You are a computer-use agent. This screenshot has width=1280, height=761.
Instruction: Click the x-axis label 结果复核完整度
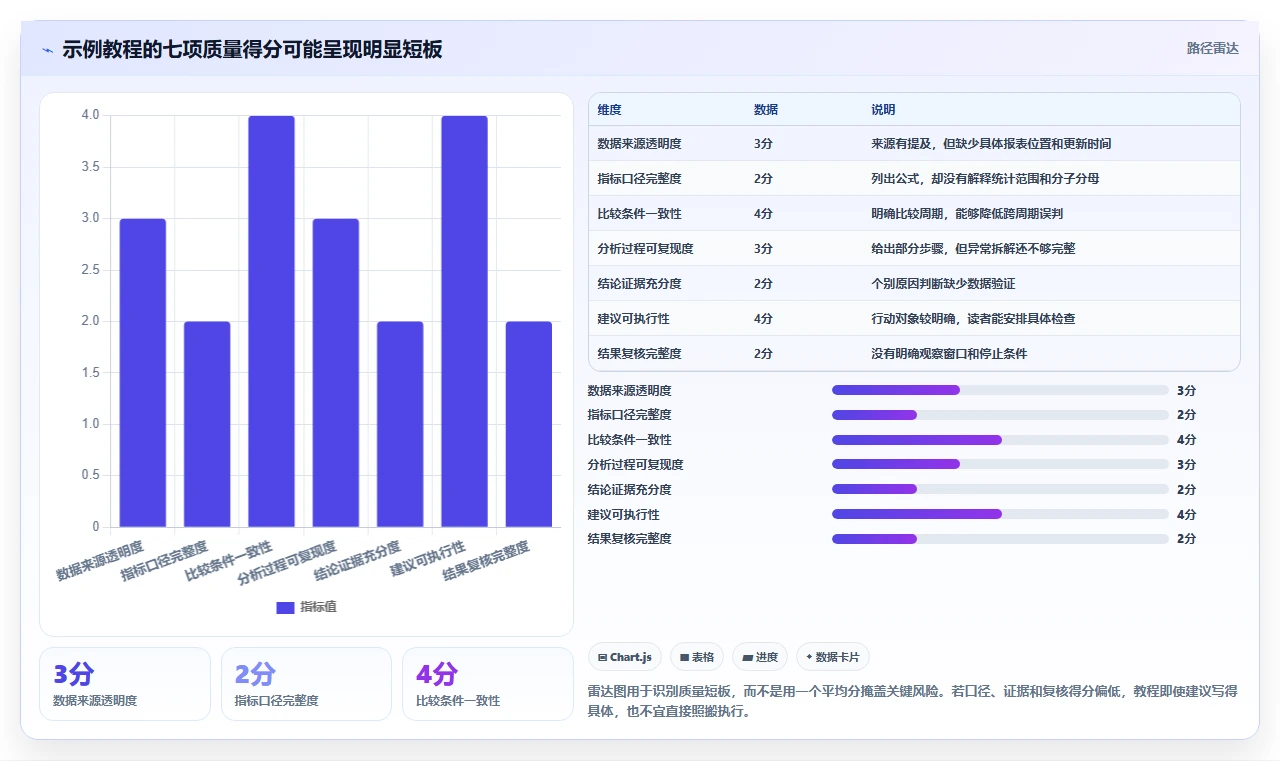487,561
